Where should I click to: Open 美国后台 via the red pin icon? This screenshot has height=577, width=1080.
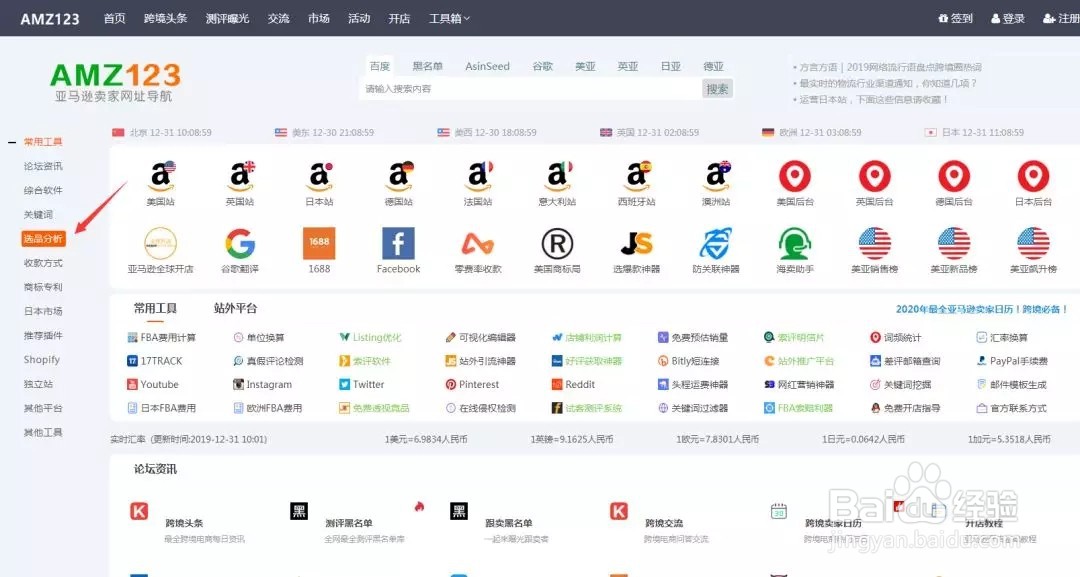[x=794, y=180]
